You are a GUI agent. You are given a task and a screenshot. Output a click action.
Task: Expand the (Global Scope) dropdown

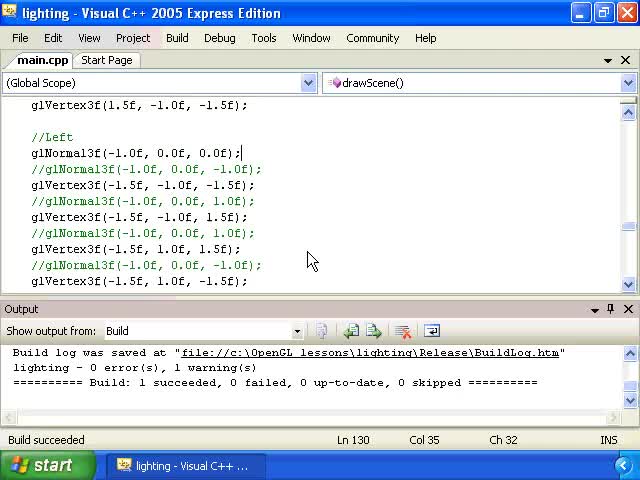[x=309, y=83]
